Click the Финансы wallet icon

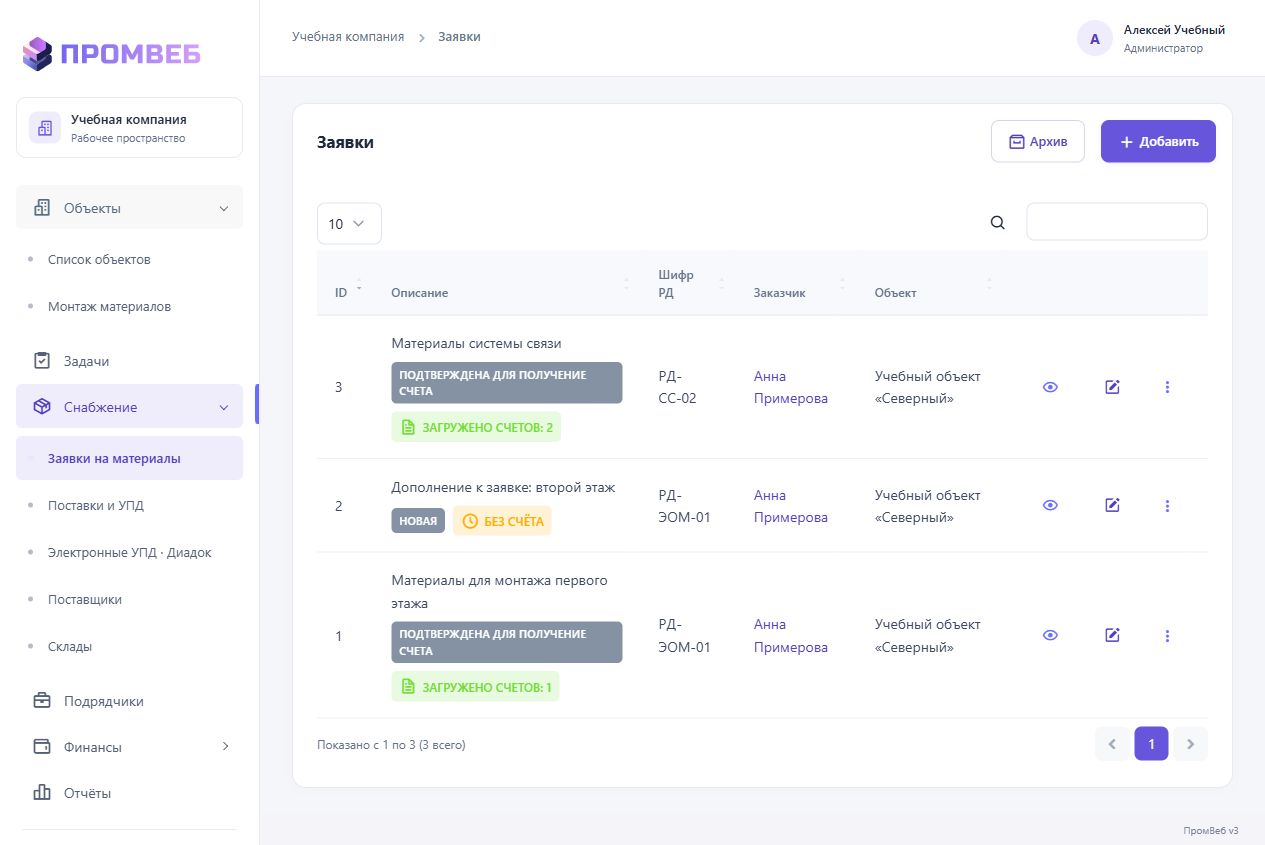pos(42,747)
